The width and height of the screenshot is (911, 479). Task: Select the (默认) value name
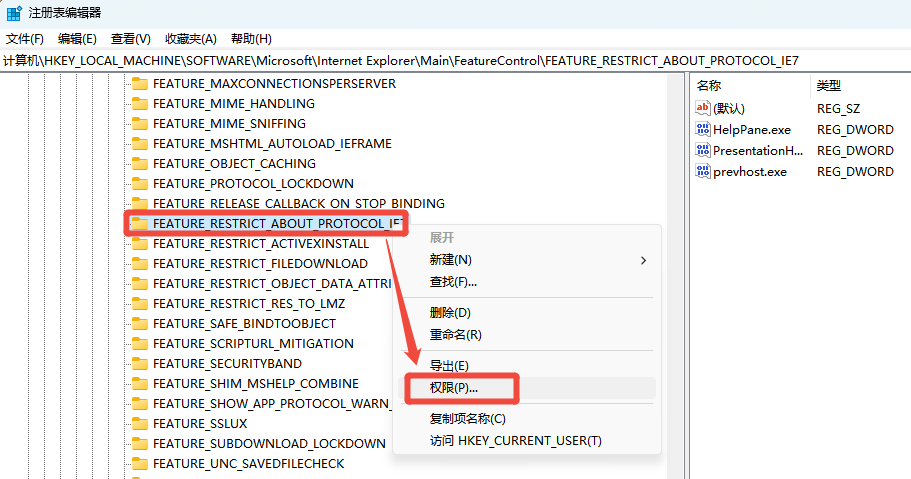pyautogui.click(x=729, y=109)
